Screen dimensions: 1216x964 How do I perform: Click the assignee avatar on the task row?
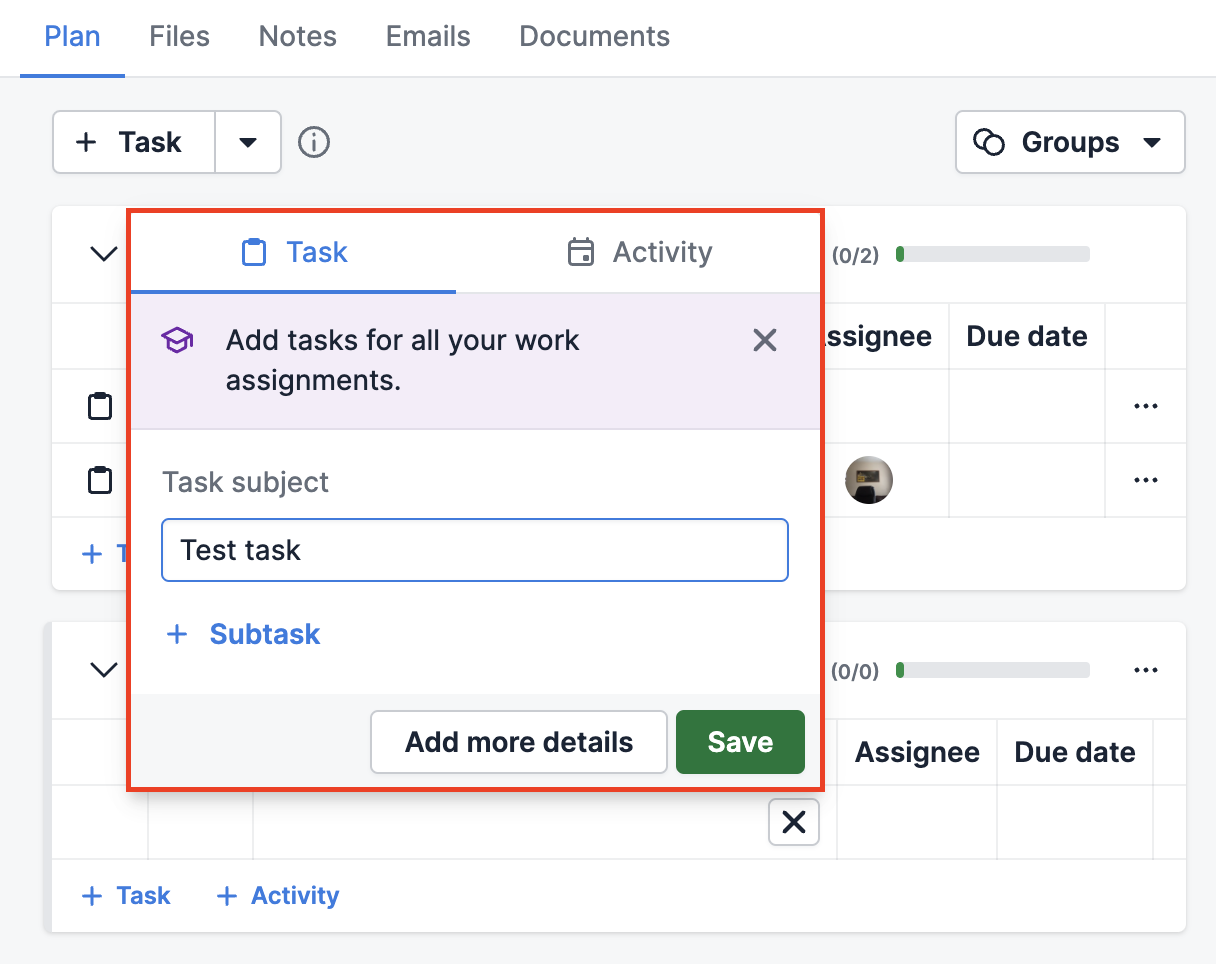pyautogui.click(x=868, y=480)
